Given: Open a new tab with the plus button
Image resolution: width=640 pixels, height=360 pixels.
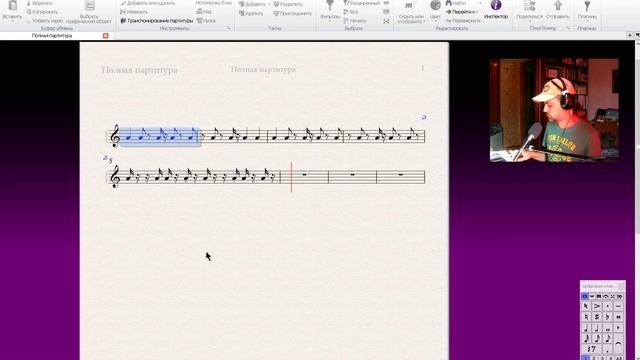Looking at the screenshot, I should 630,36.
